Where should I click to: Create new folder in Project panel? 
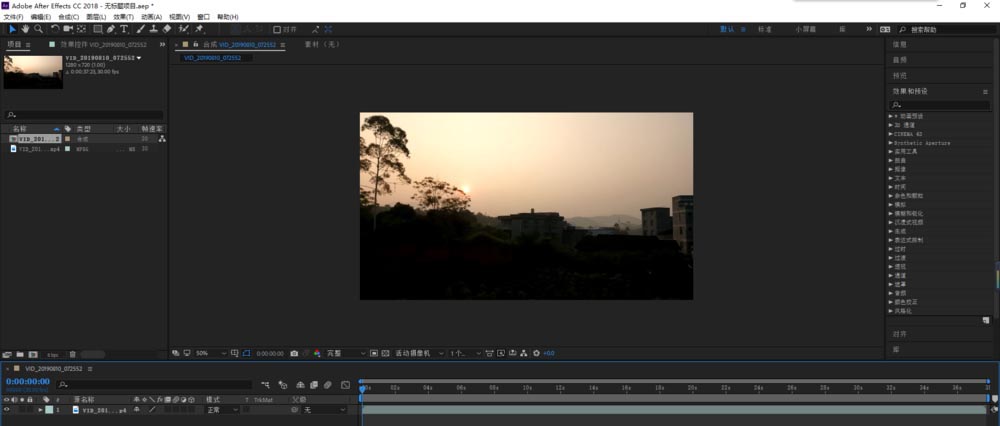[x=20, y=354]
